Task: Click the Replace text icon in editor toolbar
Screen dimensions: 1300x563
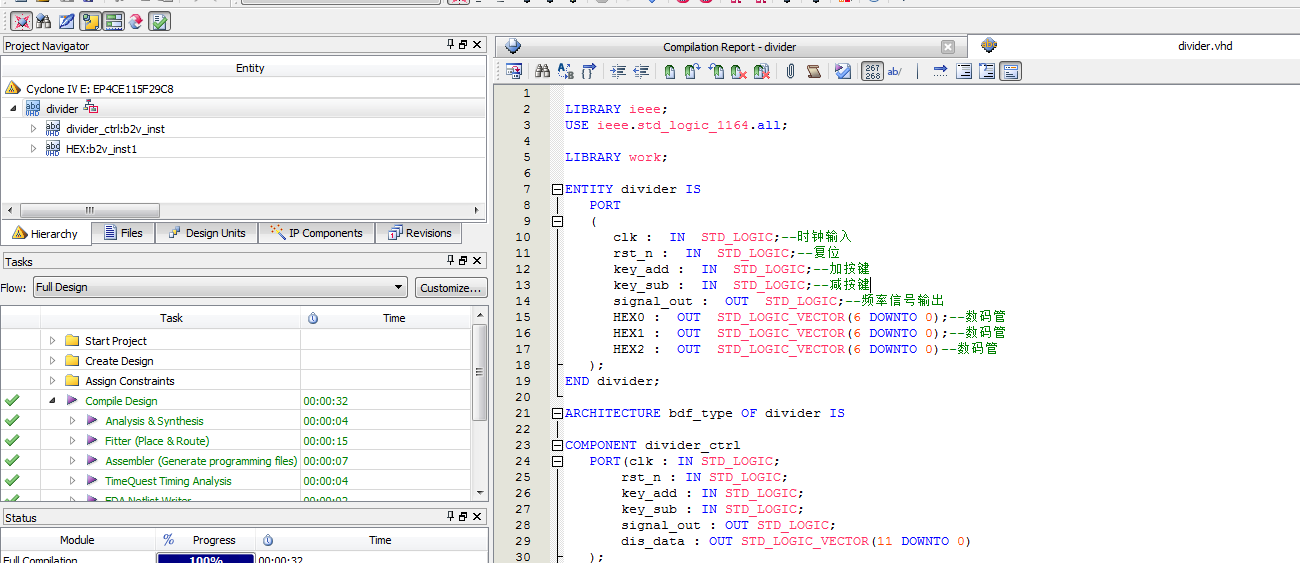Action: (x=565, y=71)
